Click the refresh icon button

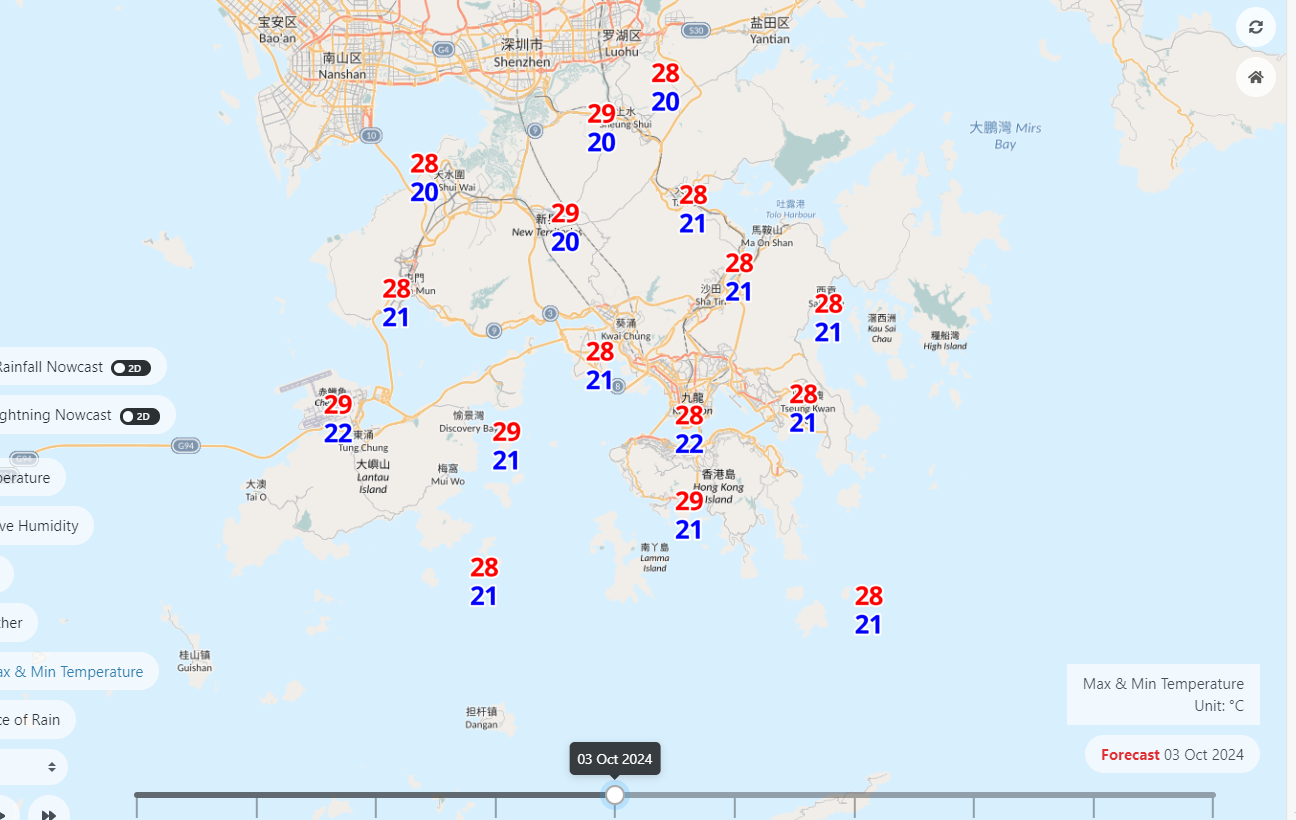click(x=1255, y=27)
